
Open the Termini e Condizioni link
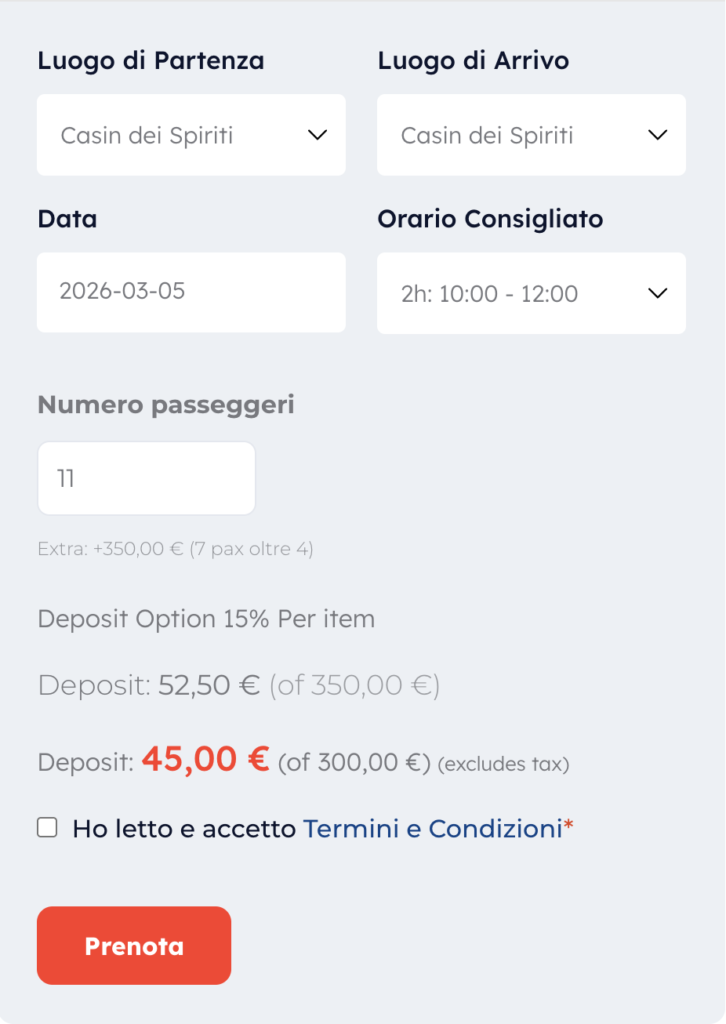(x=432, y=829)
